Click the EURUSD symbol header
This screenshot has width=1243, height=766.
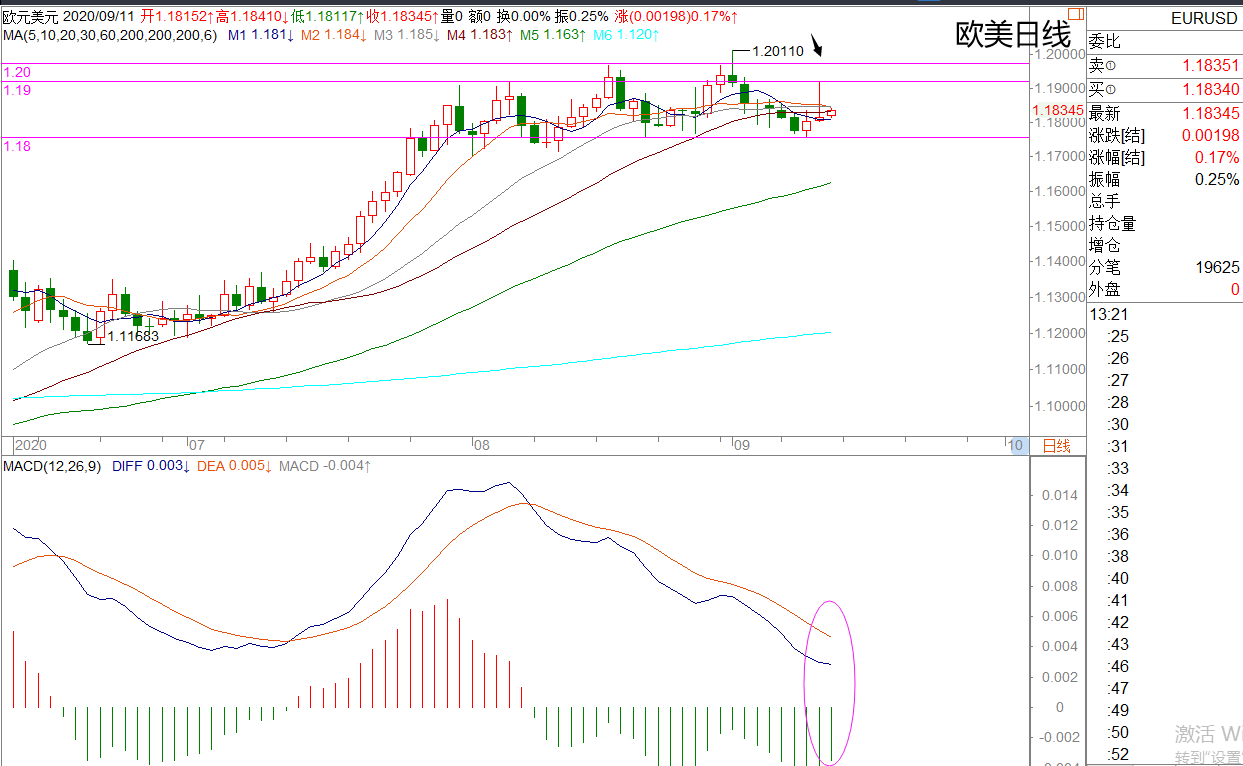pos(1203,19)
